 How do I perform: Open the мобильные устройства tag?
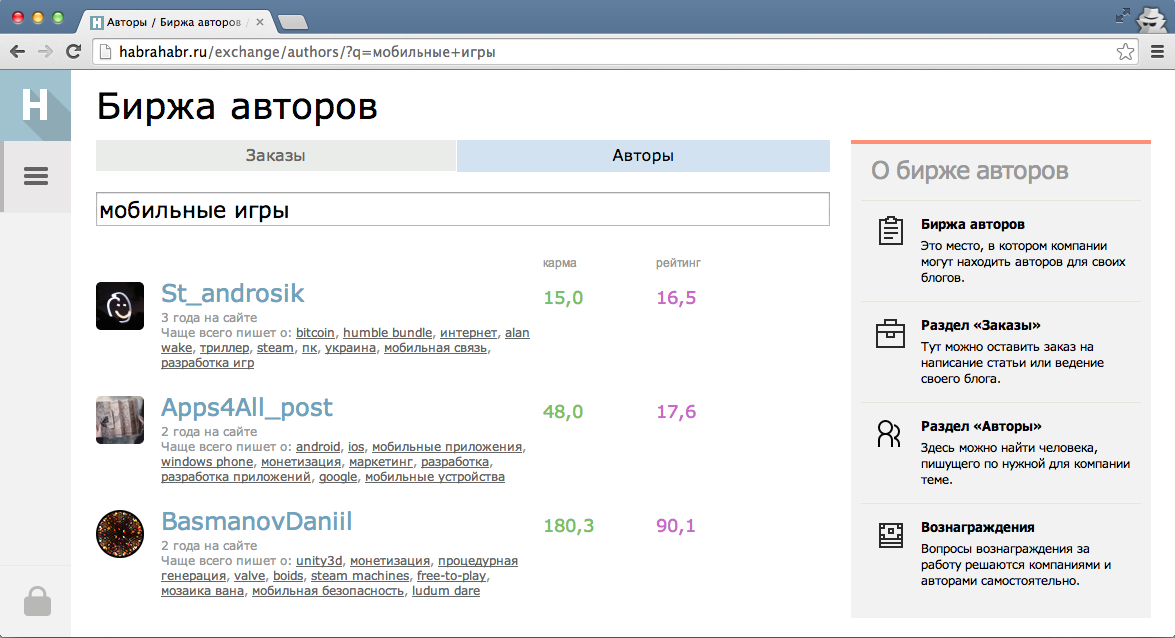435,477
